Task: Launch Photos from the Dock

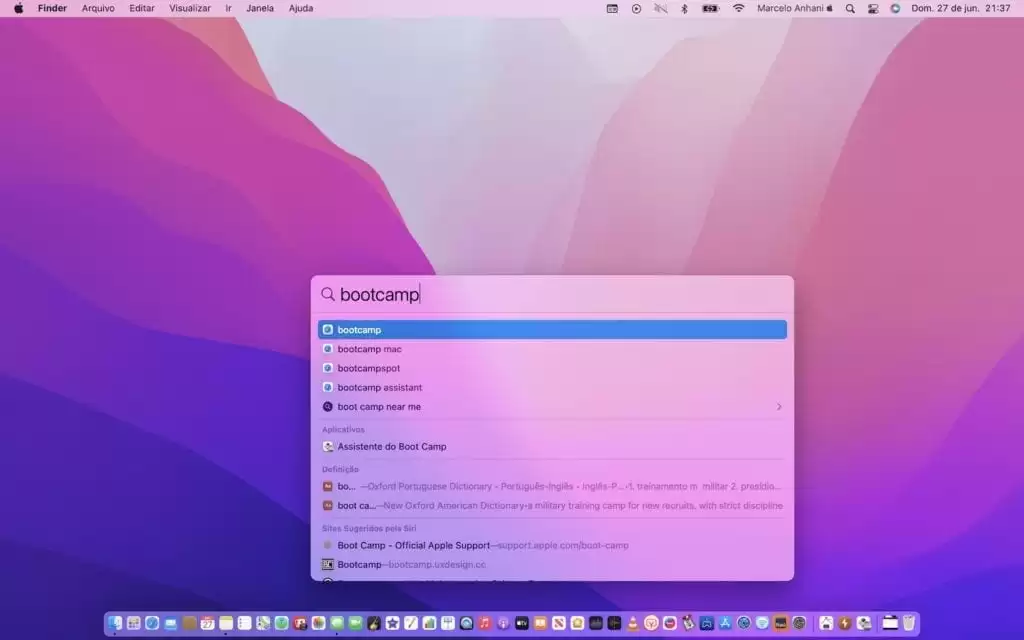Action: [x=319, y=623]
